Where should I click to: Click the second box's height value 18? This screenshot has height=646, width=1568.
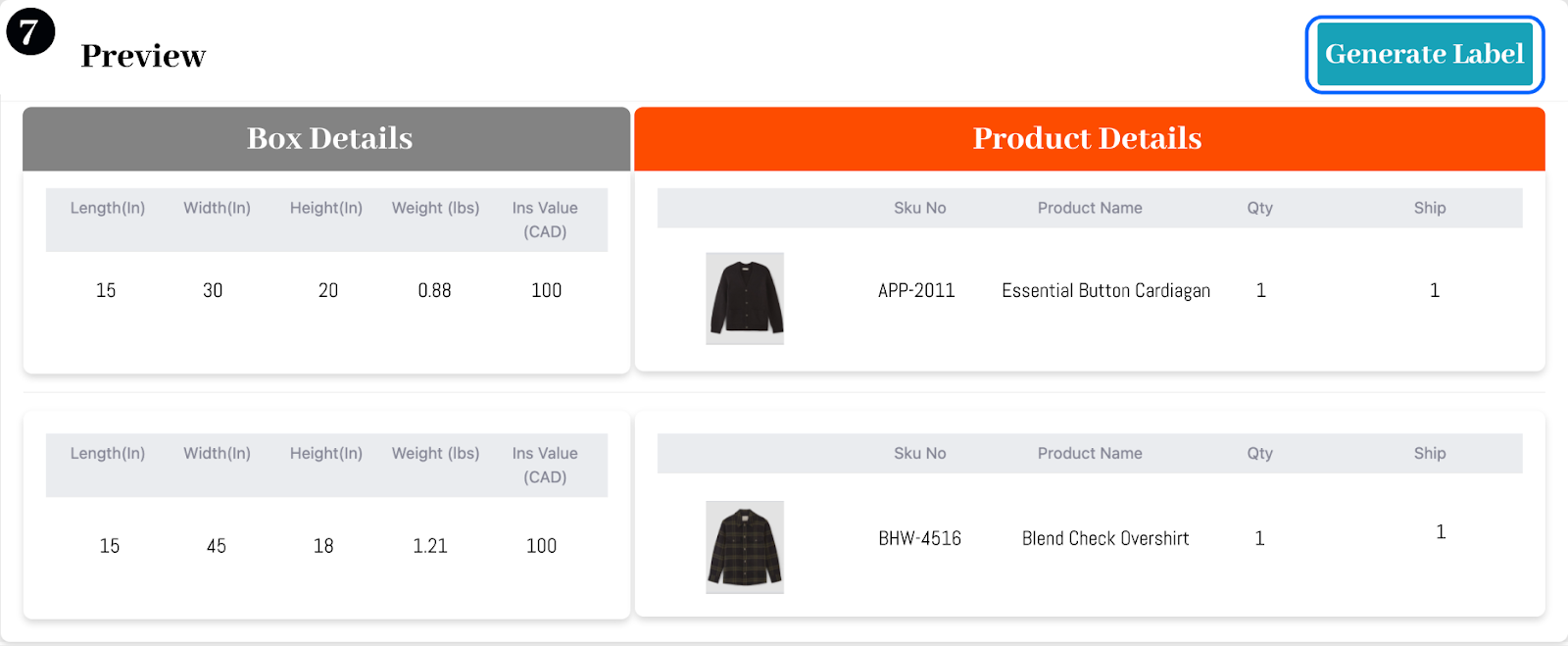tap(323, 546)
